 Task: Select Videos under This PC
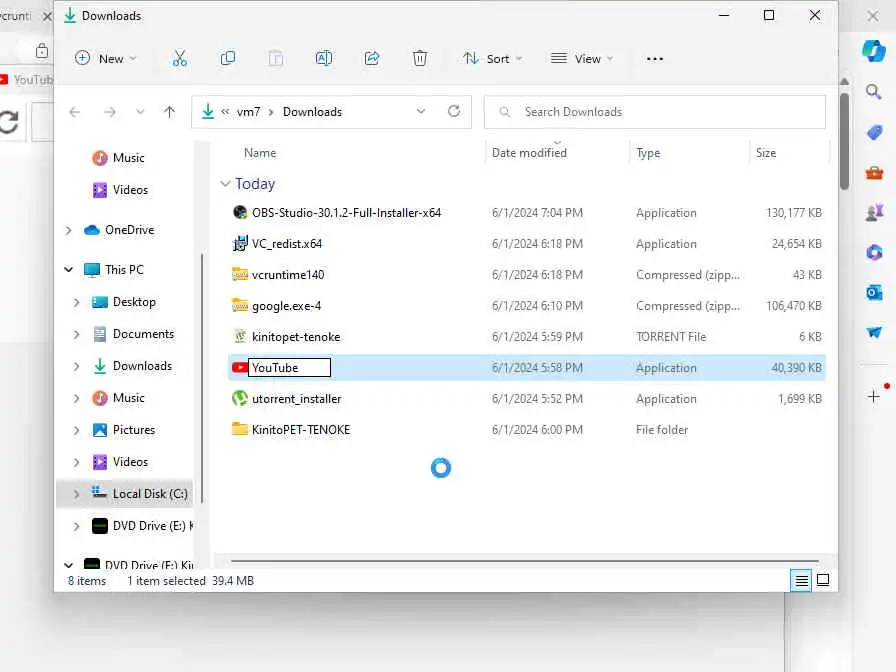[x=130, y=462]
